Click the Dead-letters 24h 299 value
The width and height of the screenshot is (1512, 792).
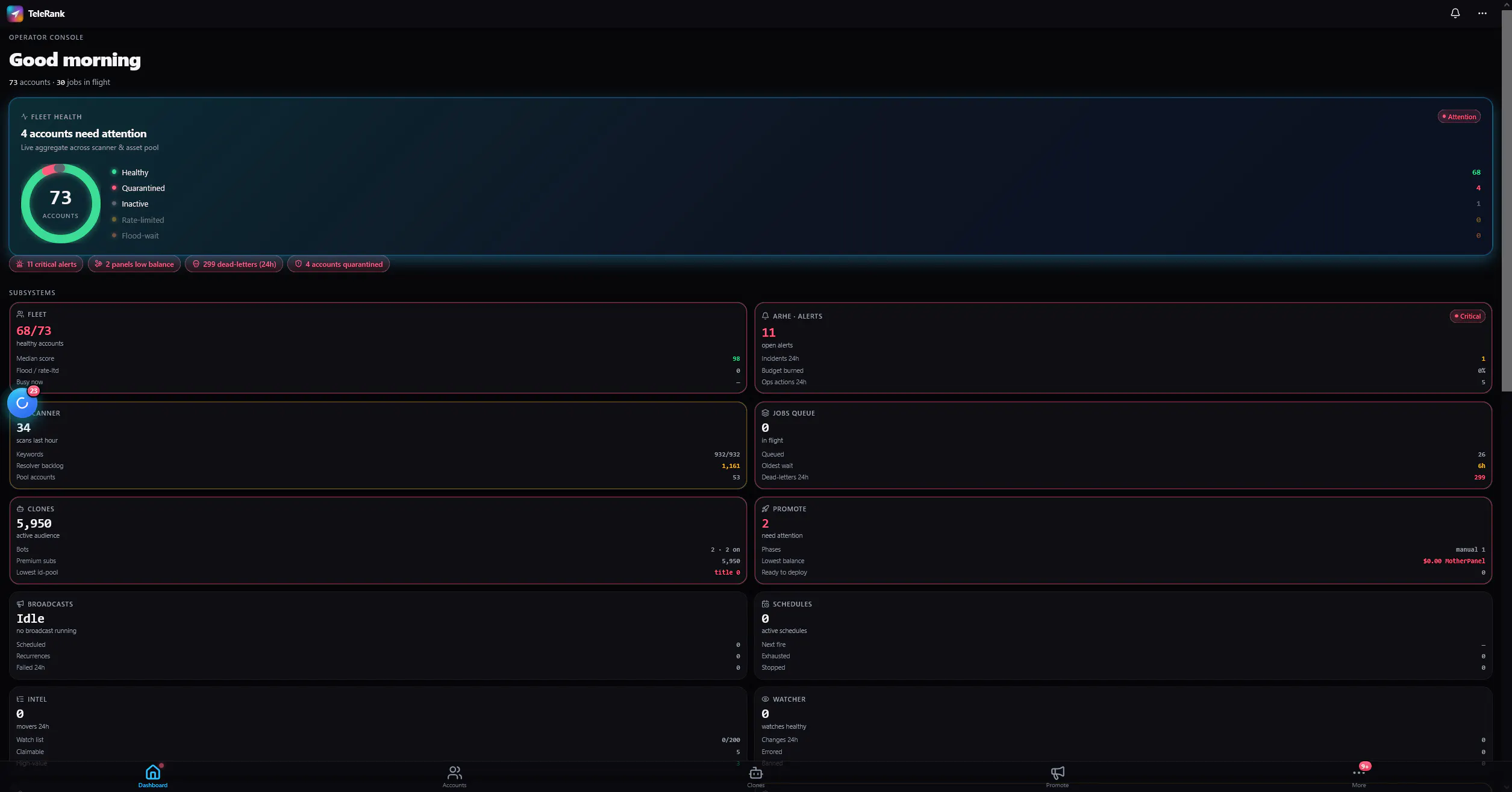[x=1479, y=478]
